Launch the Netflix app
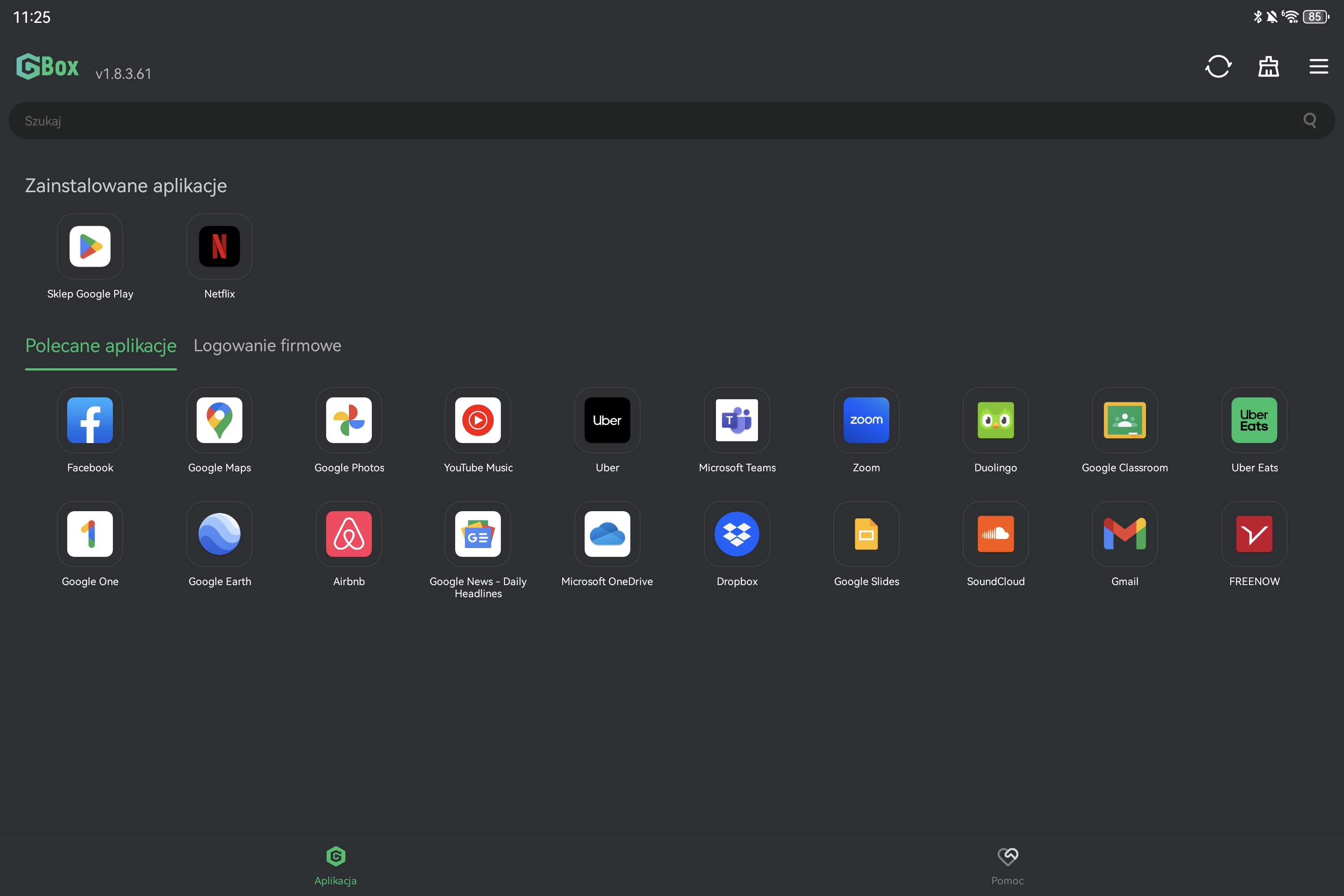The image size is (1344, 896). [220, 246]
